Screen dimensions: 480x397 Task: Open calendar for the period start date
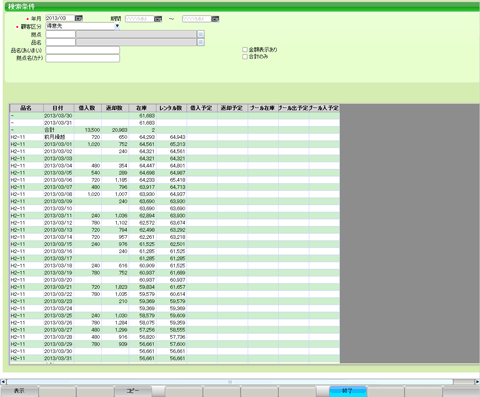click(158, 19)
